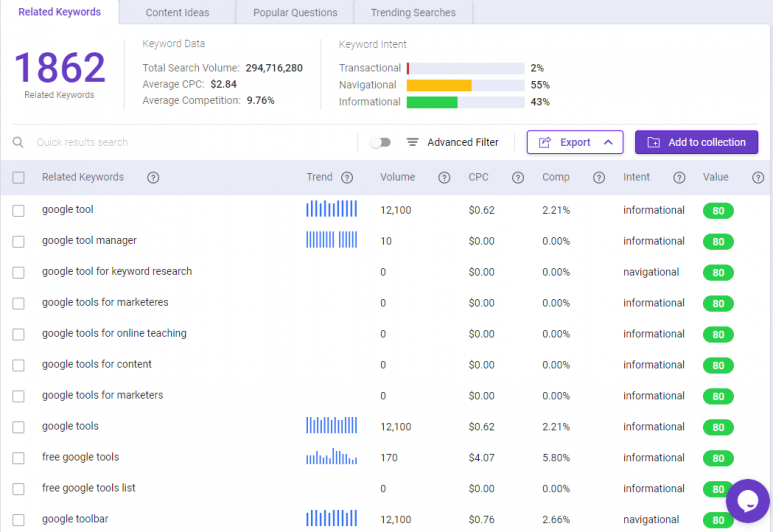
Task: Sort by Volume column header
Action: click(397, 177)
